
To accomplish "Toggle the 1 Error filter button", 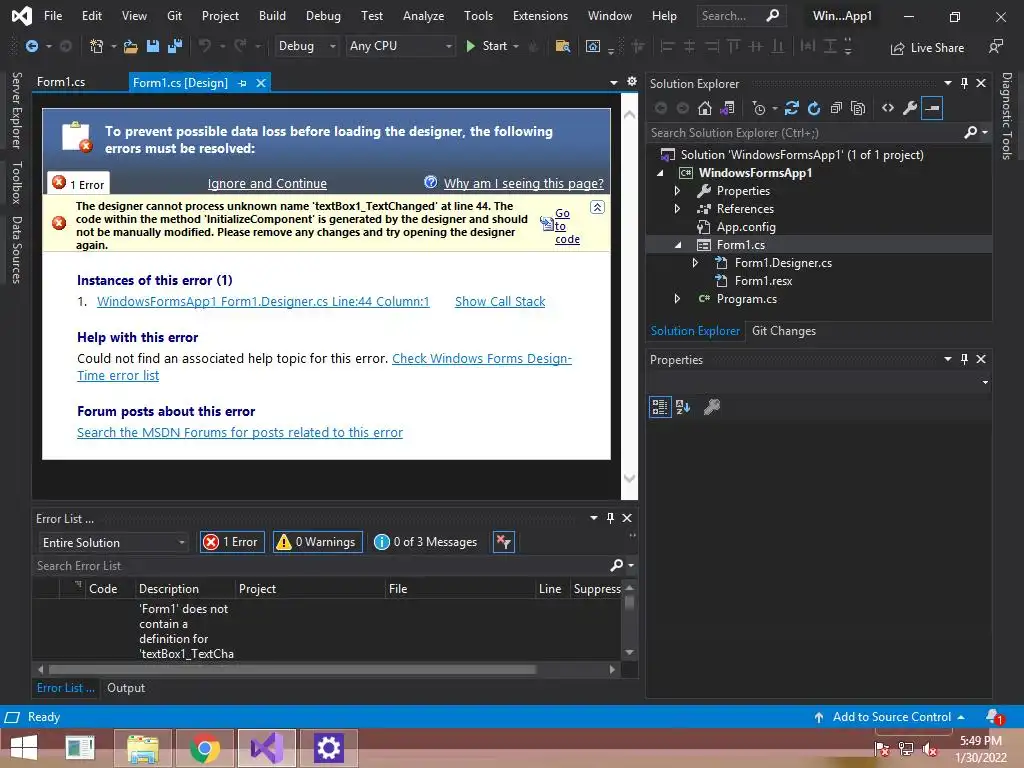I will click(232, 542).
